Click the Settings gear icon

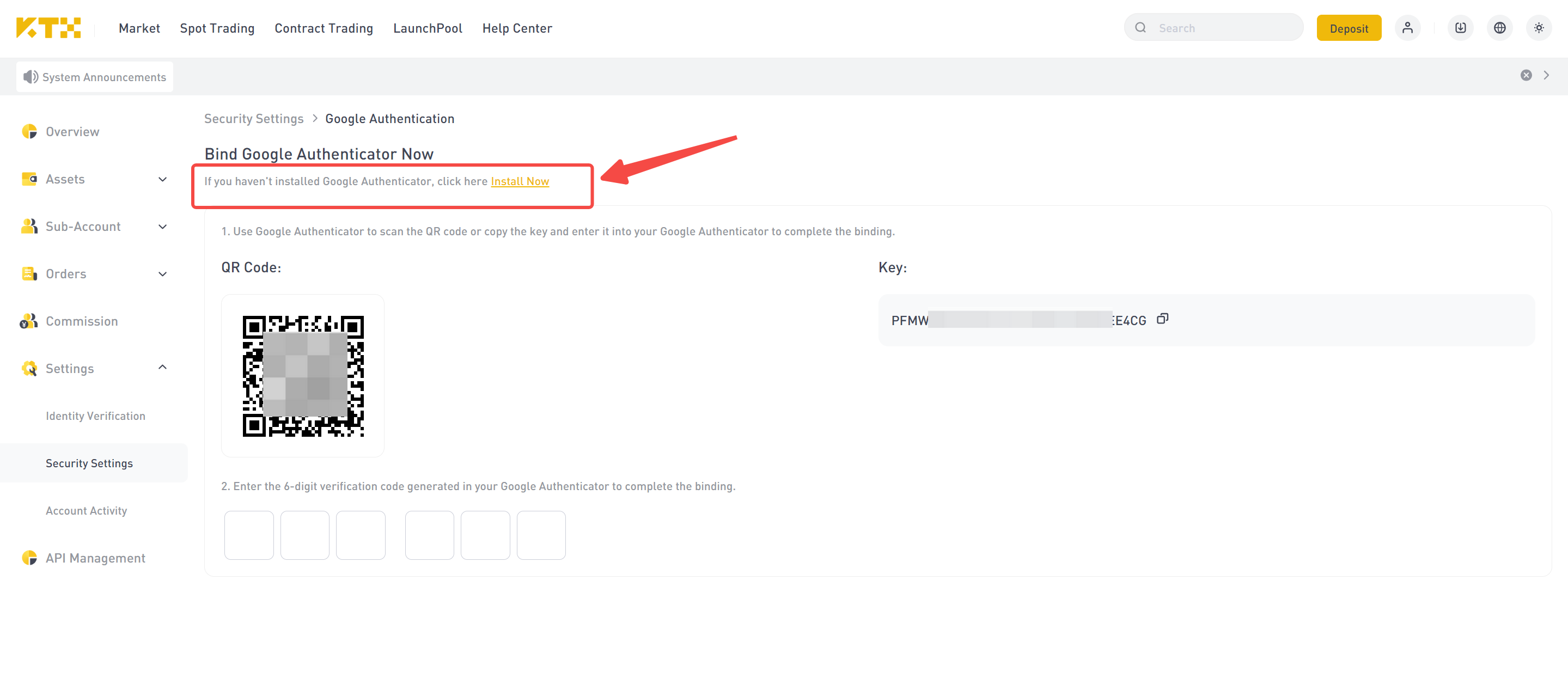click(29, 369)
